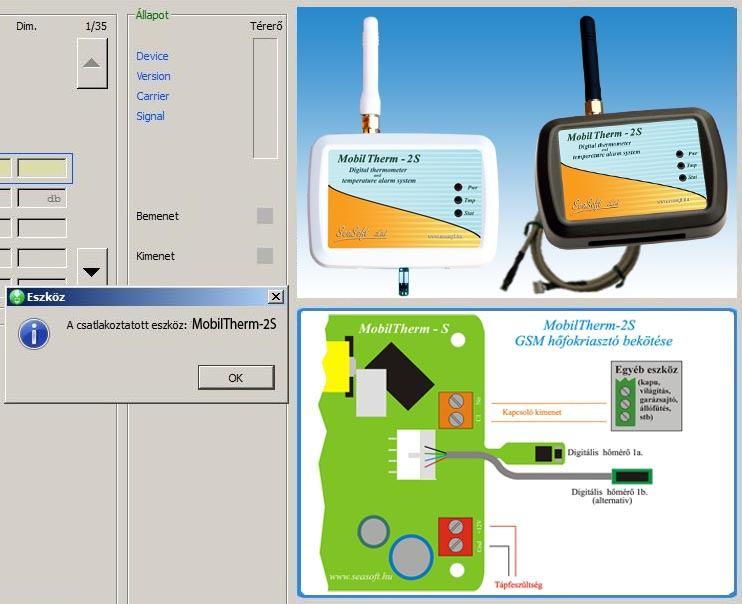This screenshot has height=604, width=742.
Task: Click the input field containing db
Action: (42, 198)
